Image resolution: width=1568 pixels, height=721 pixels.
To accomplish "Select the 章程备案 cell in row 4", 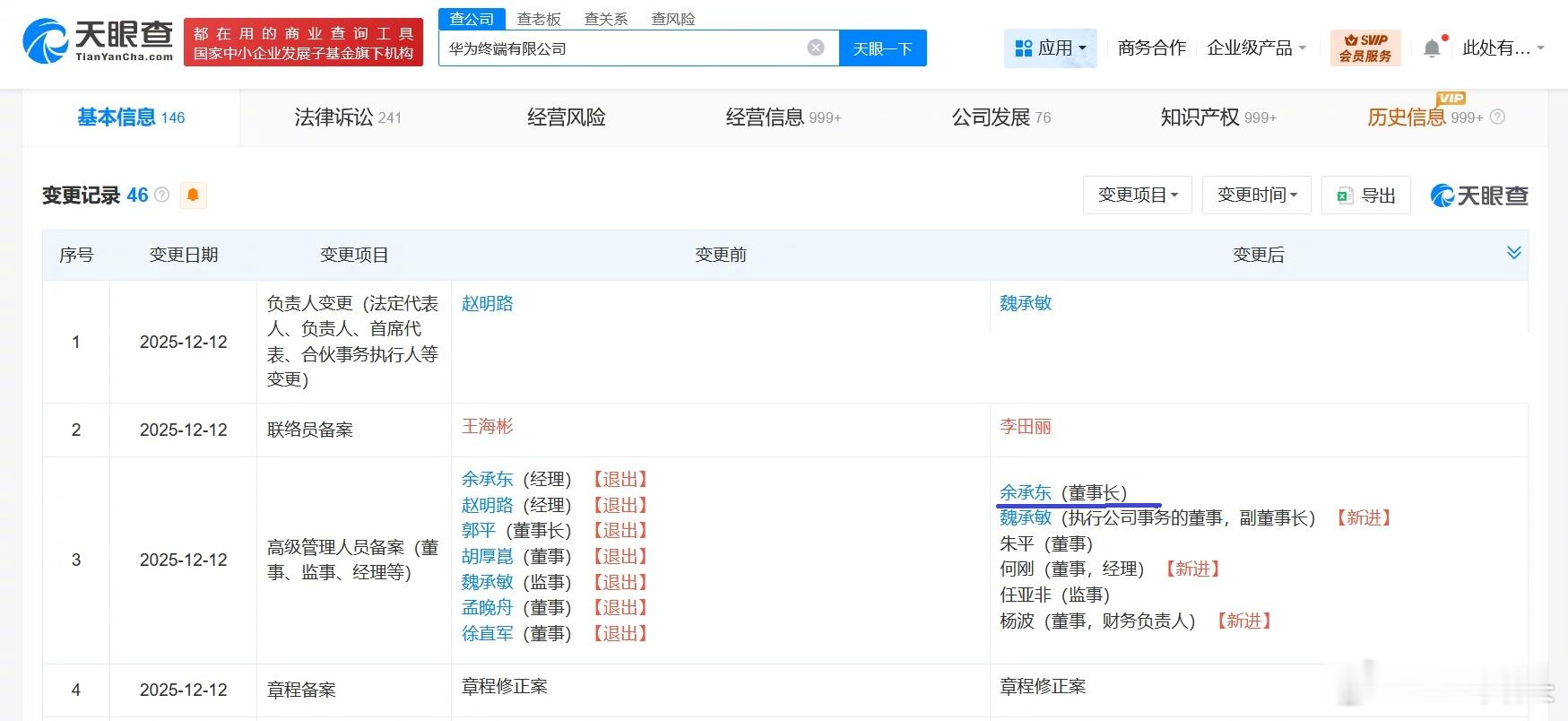I will coord(301,690).
